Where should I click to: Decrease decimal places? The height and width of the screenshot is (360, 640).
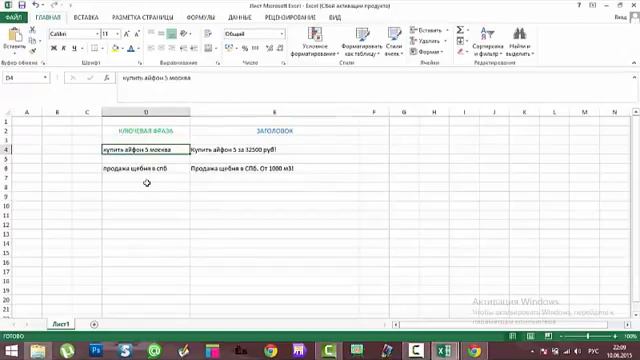tap(280, 48)
